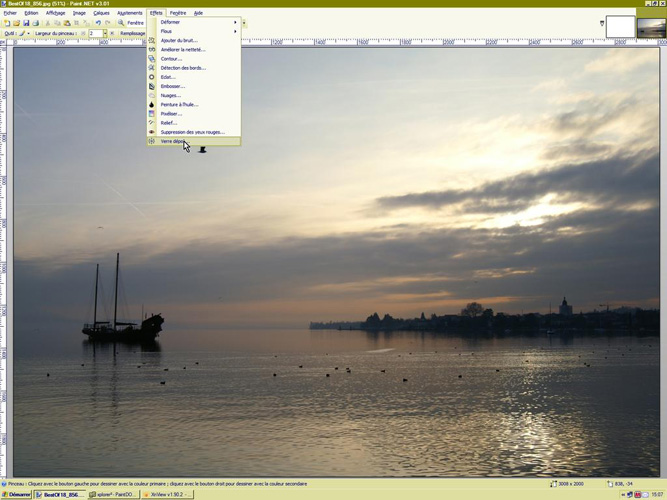Open the Calques menu
The image size is (667, 500).
tap(101, 13)
